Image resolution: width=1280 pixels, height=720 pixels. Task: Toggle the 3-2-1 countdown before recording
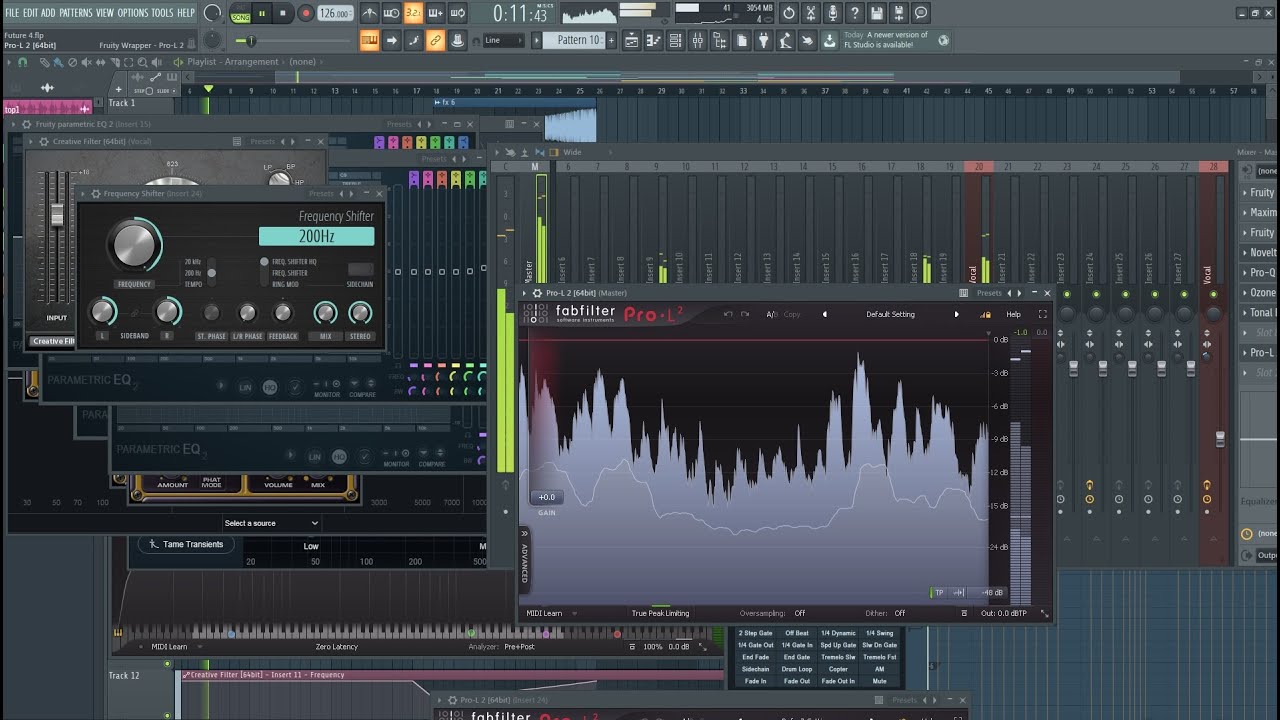pos(413,13)
